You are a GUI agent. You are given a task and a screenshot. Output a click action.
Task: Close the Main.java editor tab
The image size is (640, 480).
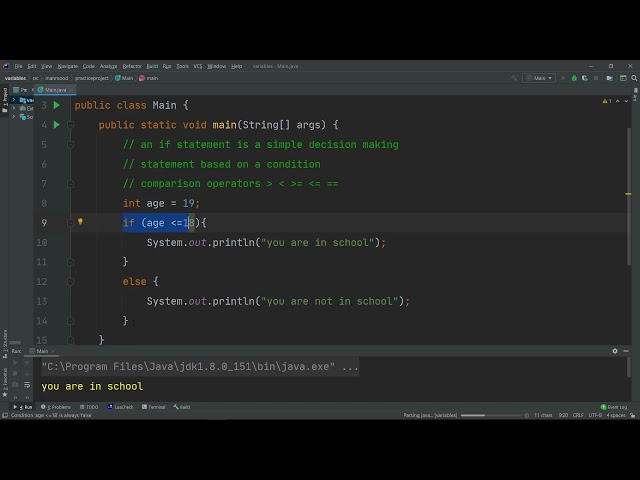(71, 90)
